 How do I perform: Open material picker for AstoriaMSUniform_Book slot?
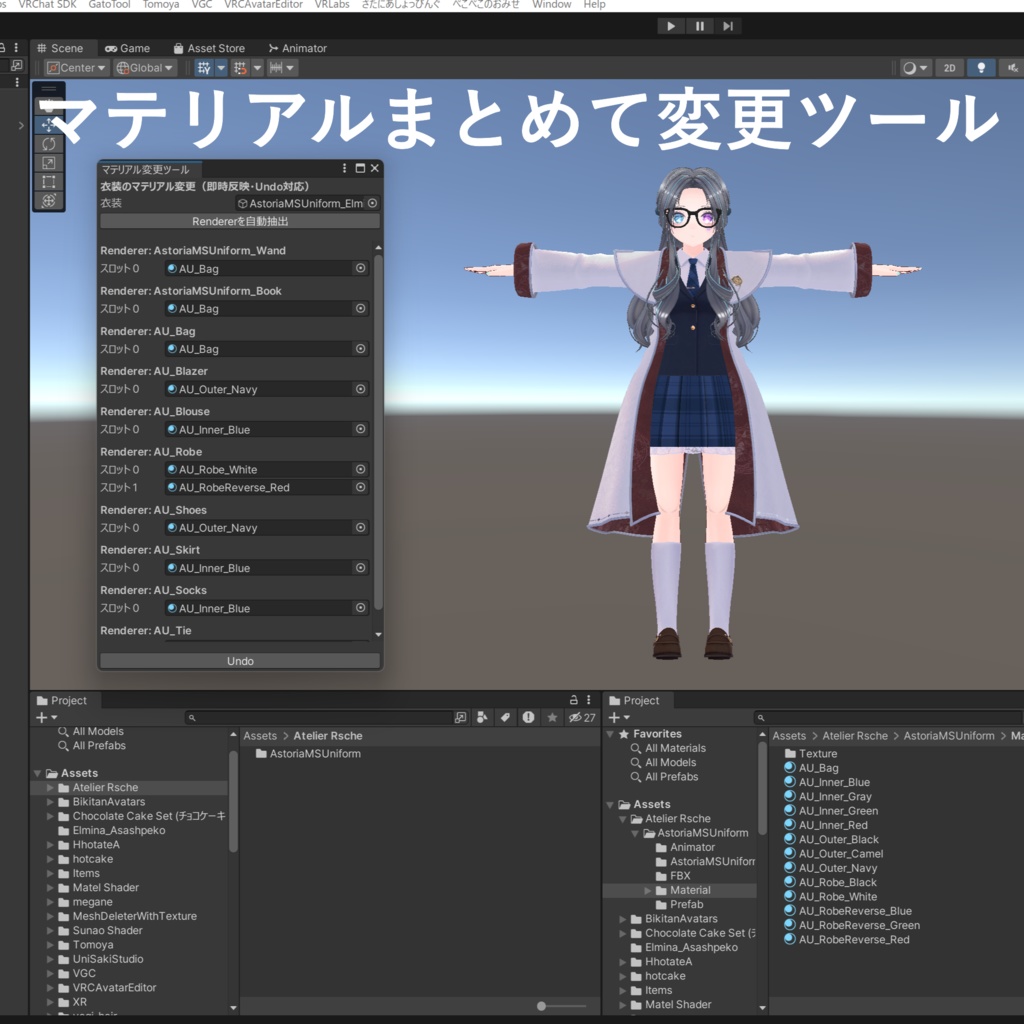point(360,308)
